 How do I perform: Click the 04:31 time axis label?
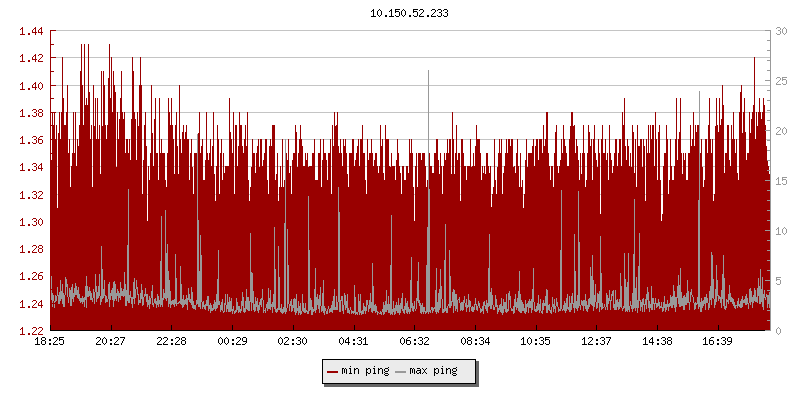click(x=354, y=341)
